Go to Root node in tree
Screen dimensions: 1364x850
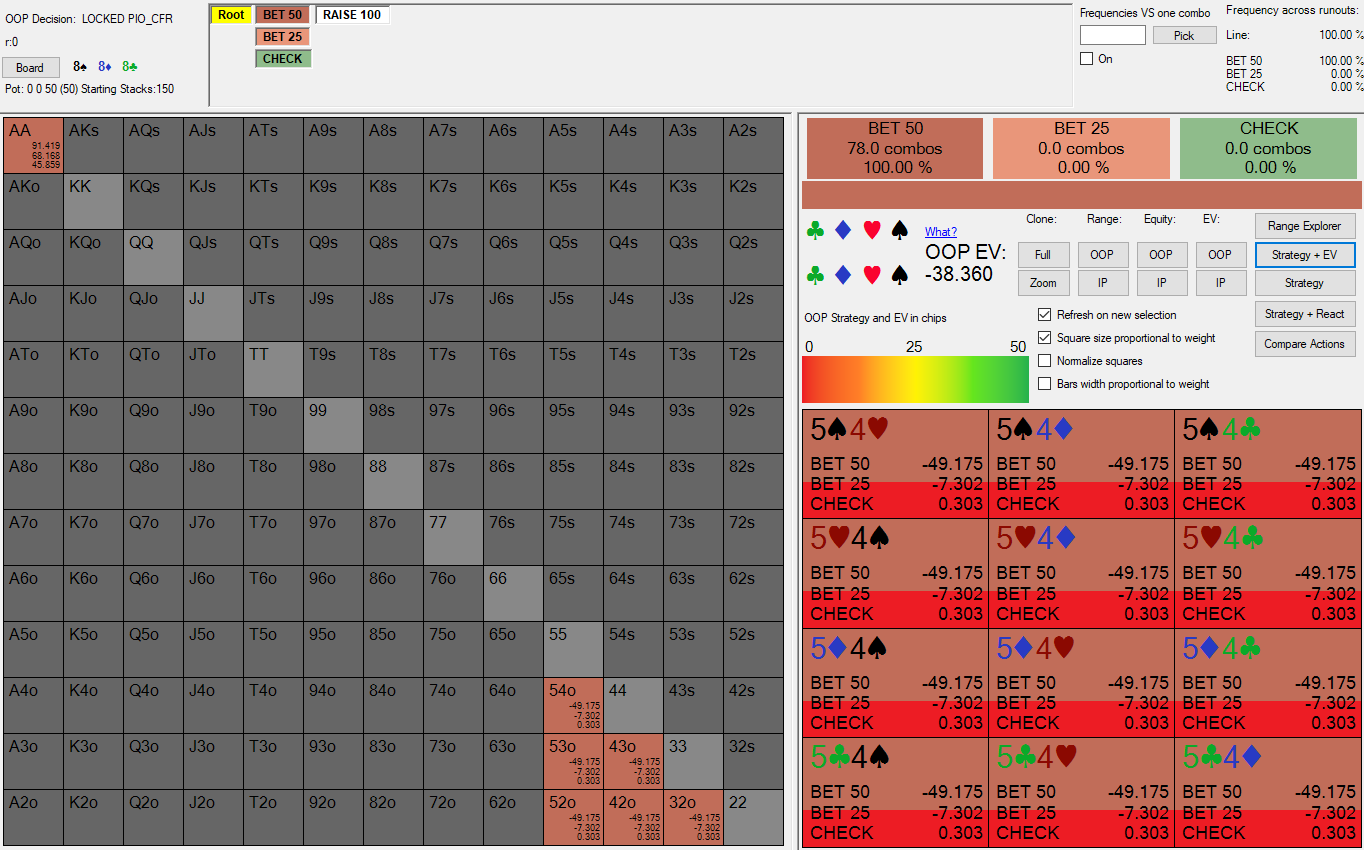coord(231,15)
